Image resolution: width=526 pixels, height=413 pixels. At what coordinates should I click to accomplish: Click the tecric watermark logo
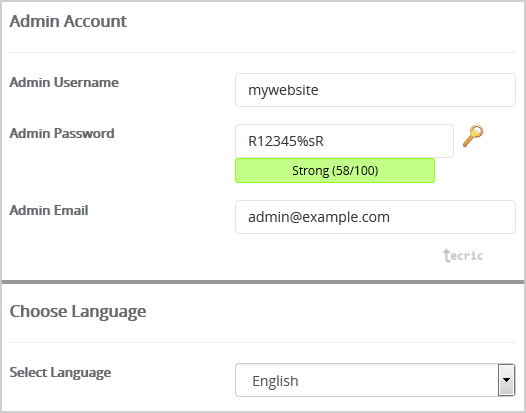(463, 255)
